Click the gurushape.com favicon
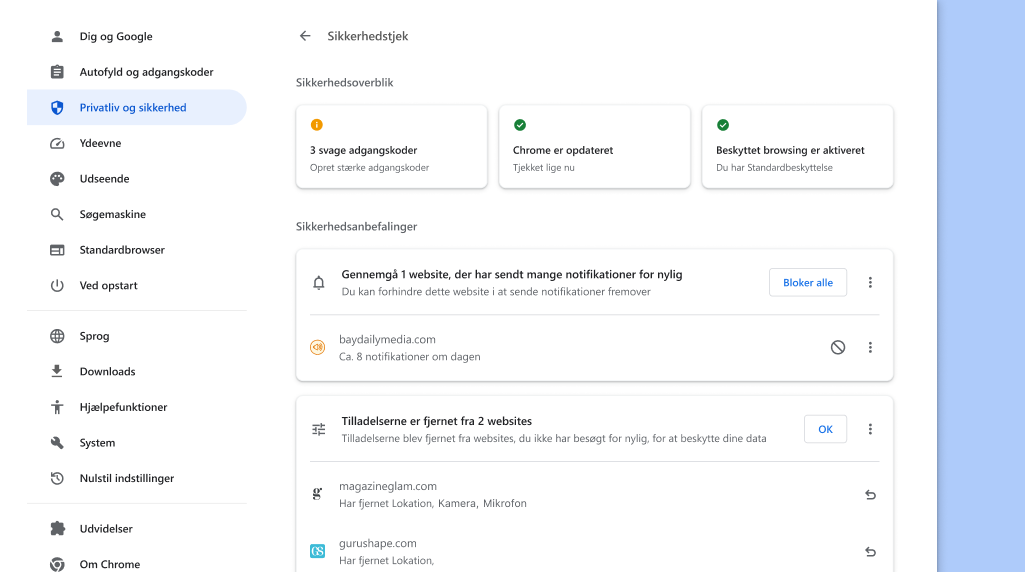Screen dimensions: 1025x572 318,551
